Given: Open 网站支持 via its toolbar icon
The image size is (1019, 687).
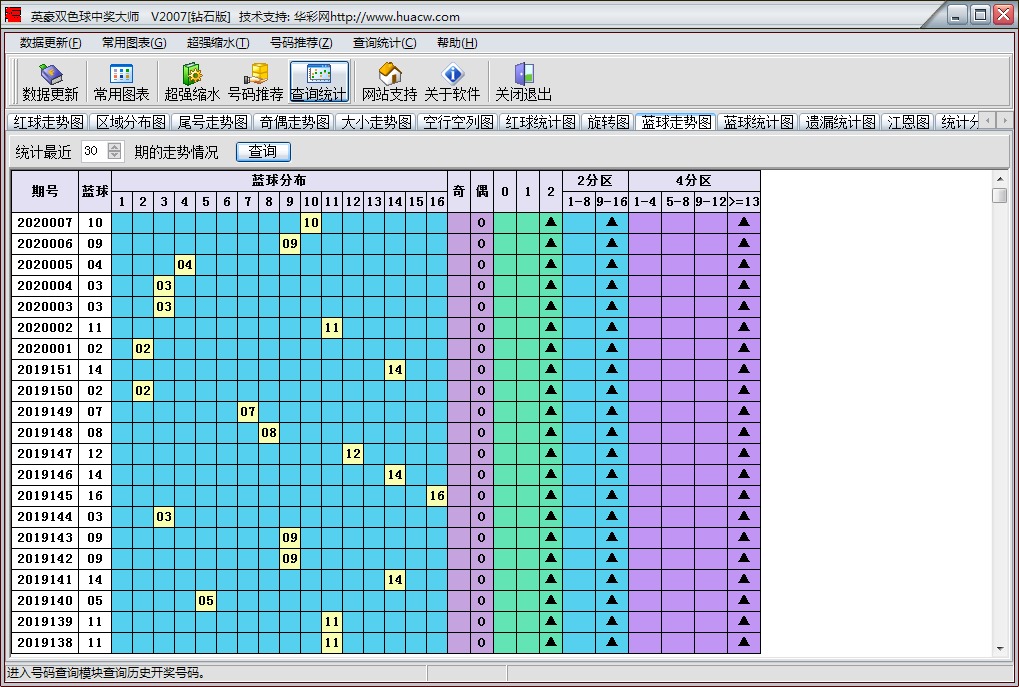Looking at the screenshot, I should [x=389, y=80].
